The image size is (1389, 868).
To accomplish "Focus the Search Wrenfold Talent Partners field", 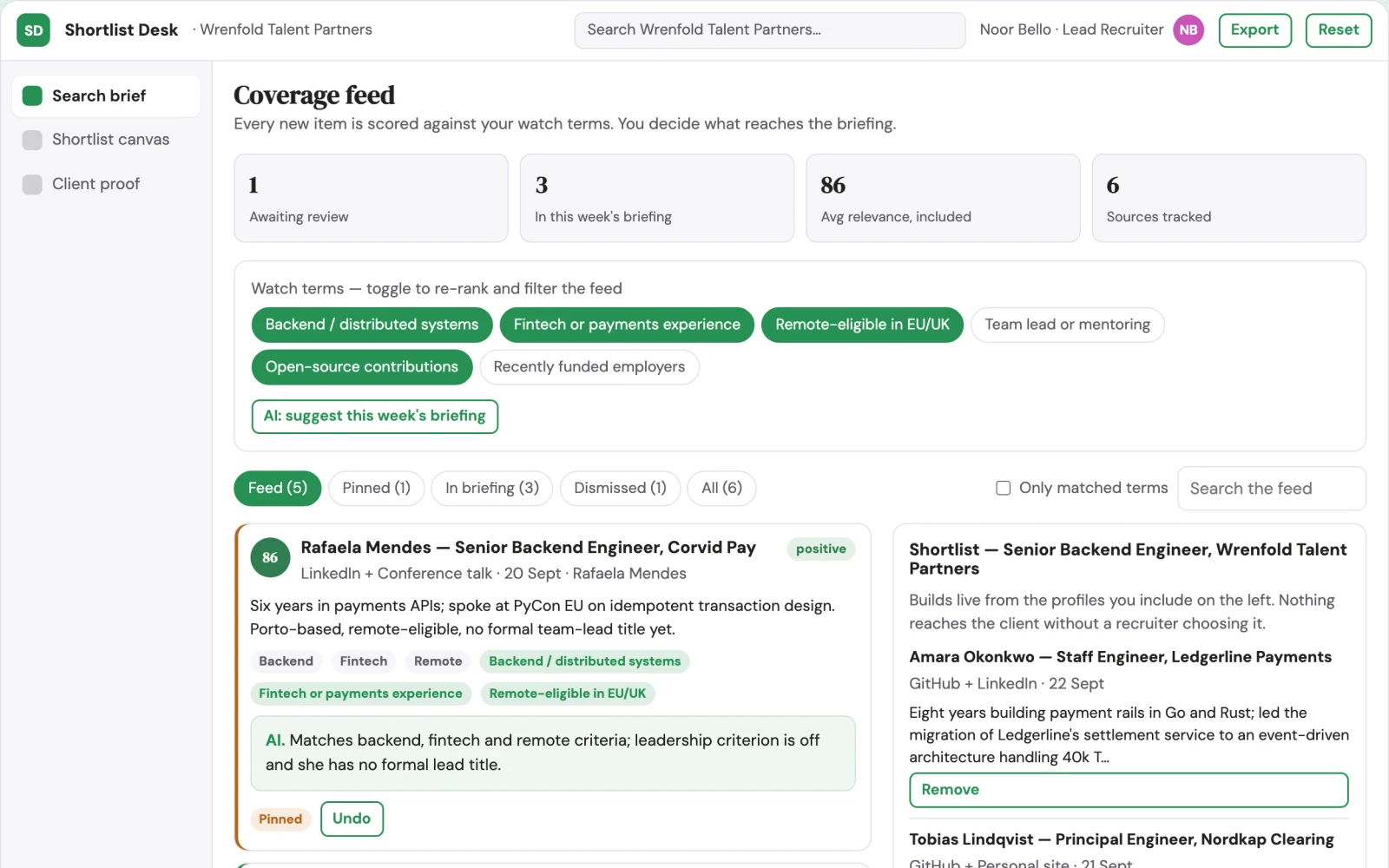I will click(x=769, y=30).
